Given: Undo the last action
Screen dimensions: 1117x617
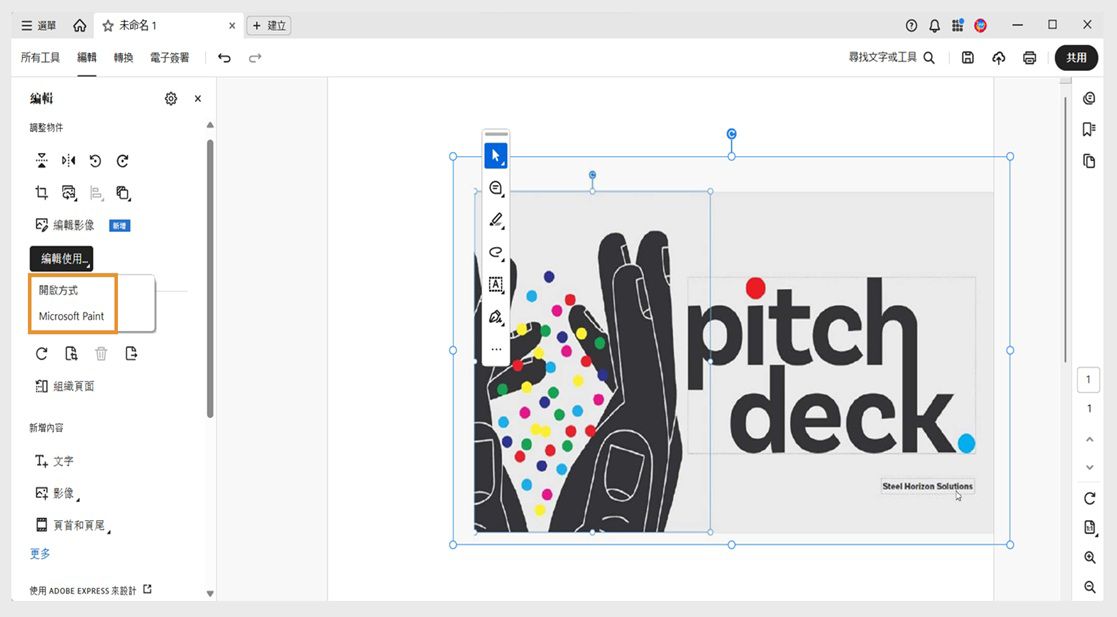Looking at the screenshot, I should 224,58.
